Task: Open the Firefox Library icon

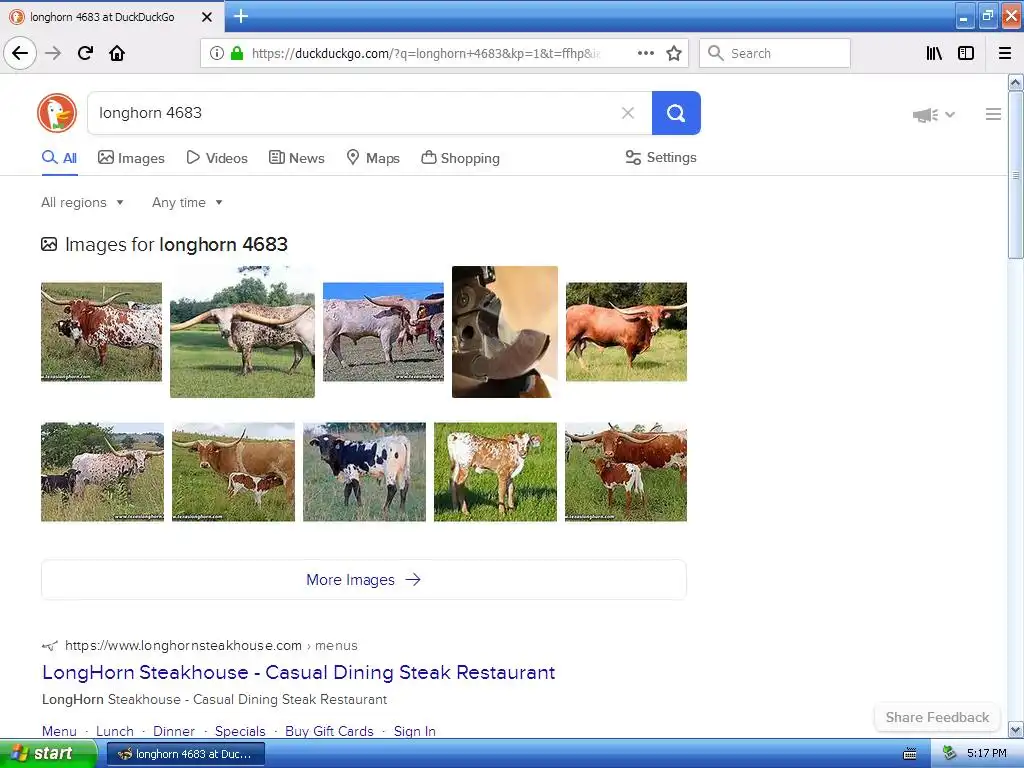Action: (x=934, y=53)
